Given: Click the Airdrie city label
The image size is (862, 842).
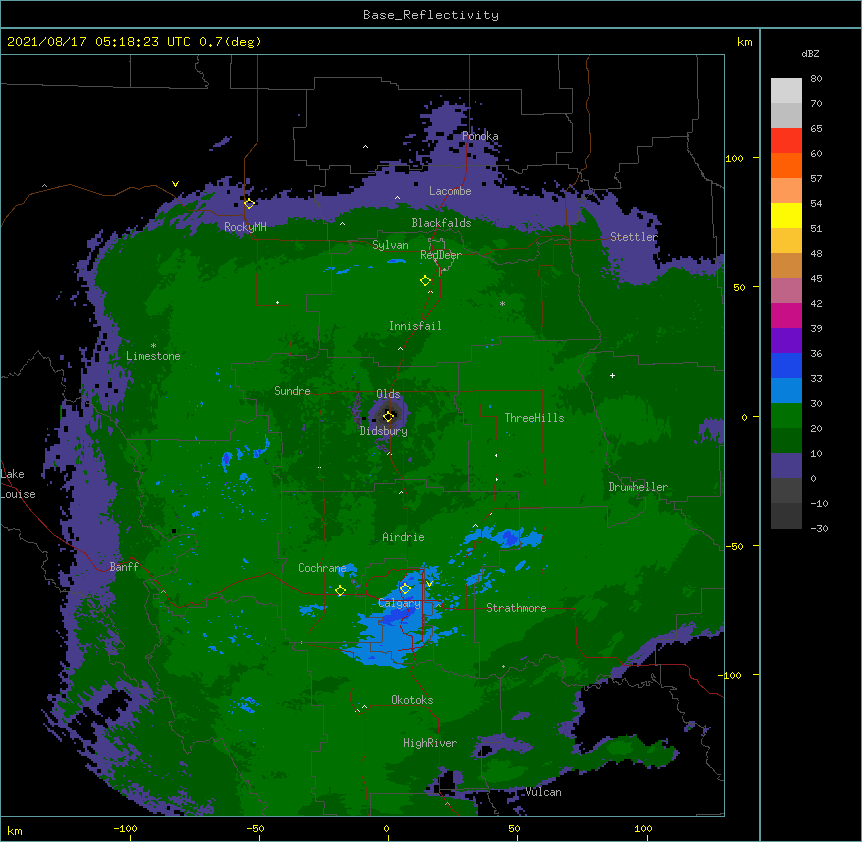Looking at the screenshot, I should (x=403, y=537).
